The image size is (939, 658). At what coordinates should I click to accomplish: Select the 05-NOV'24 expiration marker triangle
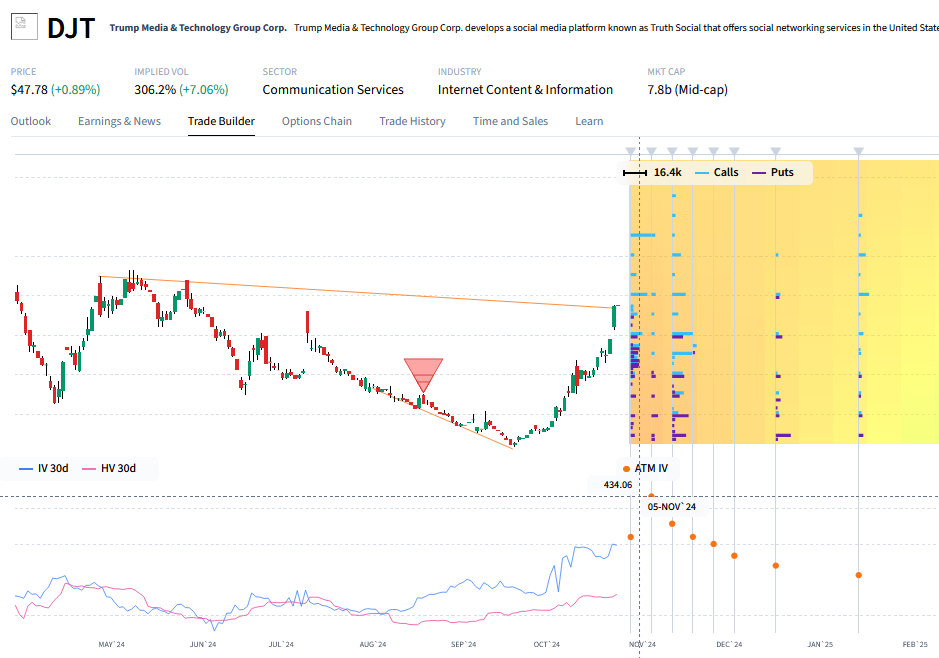(652, 151)
